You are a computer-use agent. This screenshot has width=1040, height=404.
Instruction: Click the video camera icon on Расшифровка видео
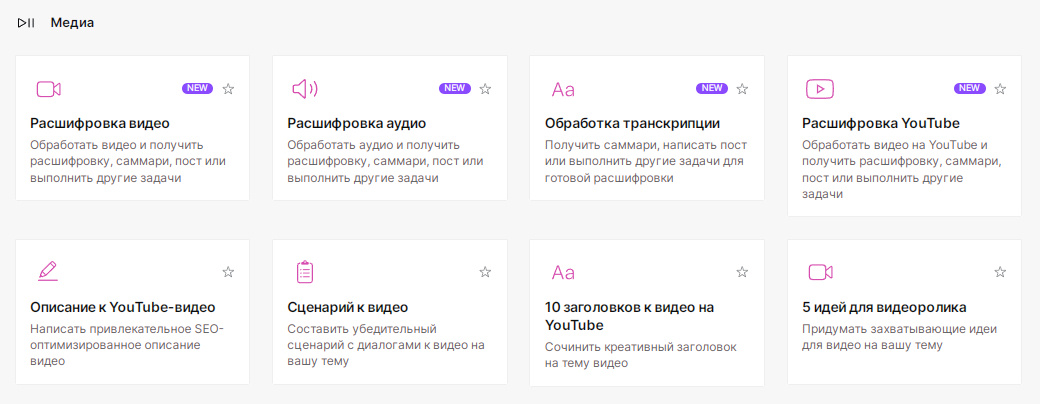click(x=48, y=89)
